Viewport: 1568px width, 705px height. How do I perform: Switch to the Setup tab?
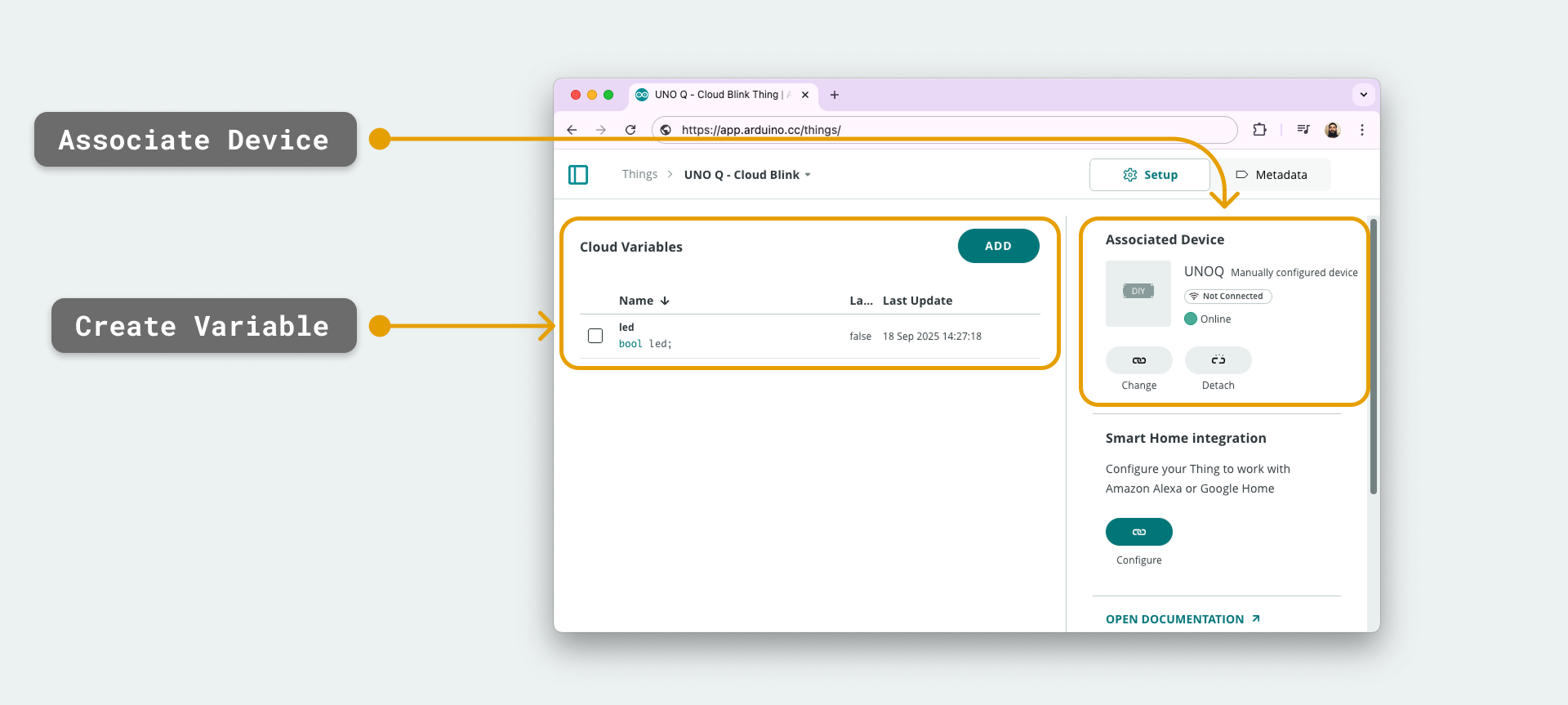pos(1150,175)
